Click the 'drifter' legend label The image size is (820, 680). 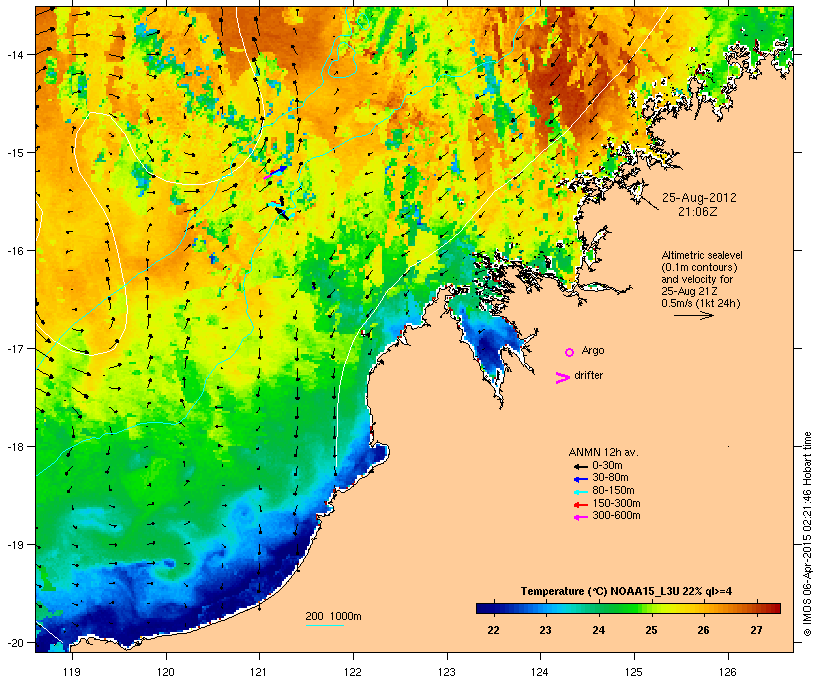[x=588, y=376]
